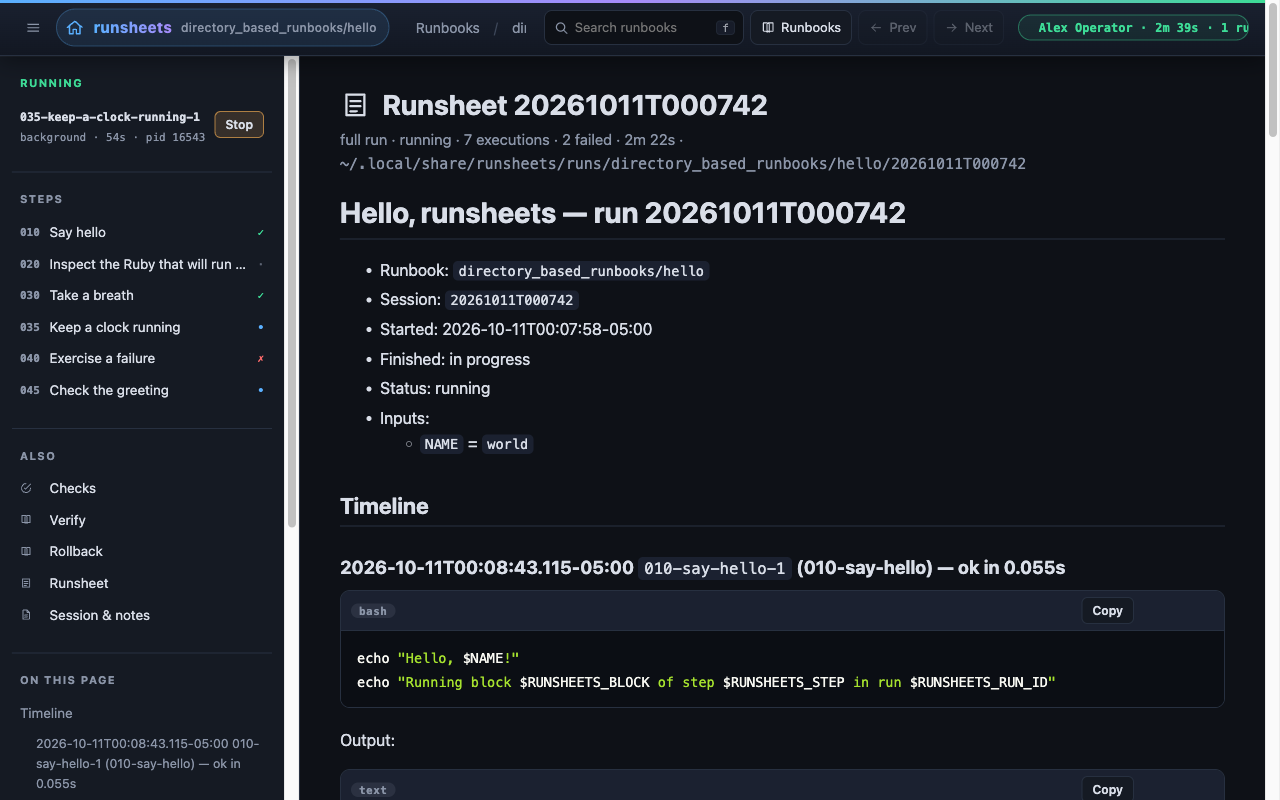Open the Verify page
The width and height of the screenshot is (1280, 800).
point(142,520)
